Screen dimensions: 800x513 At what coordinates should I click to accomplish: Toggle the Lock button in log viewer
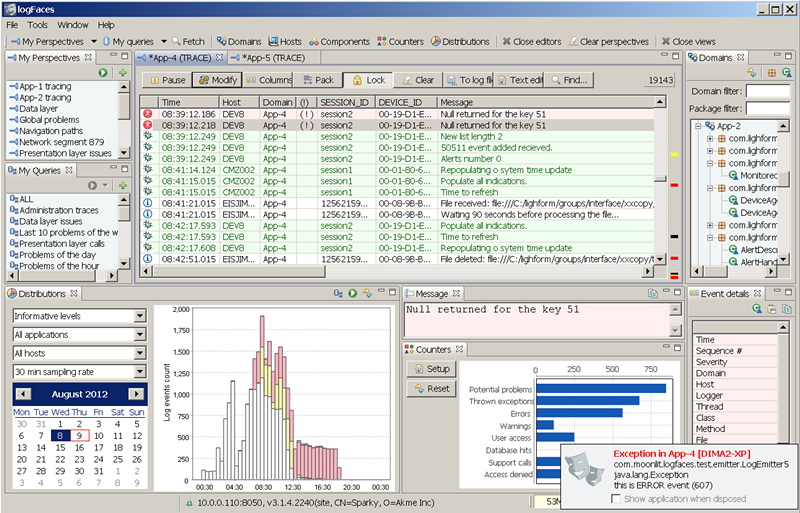367,80
